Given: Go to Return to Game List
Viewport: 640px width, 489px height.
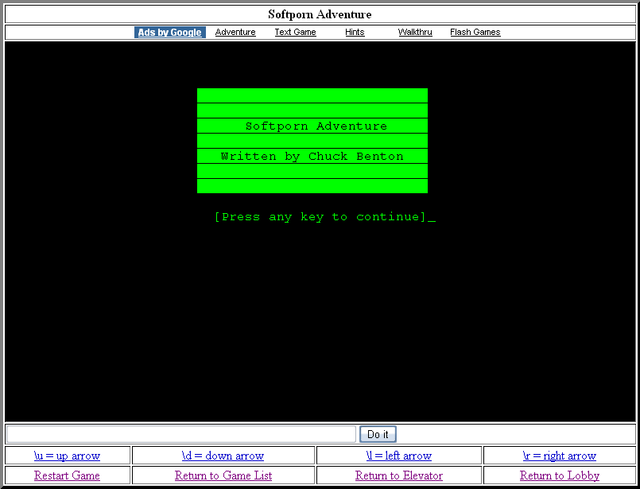Looking at the screenshot, I should [223, 476].
